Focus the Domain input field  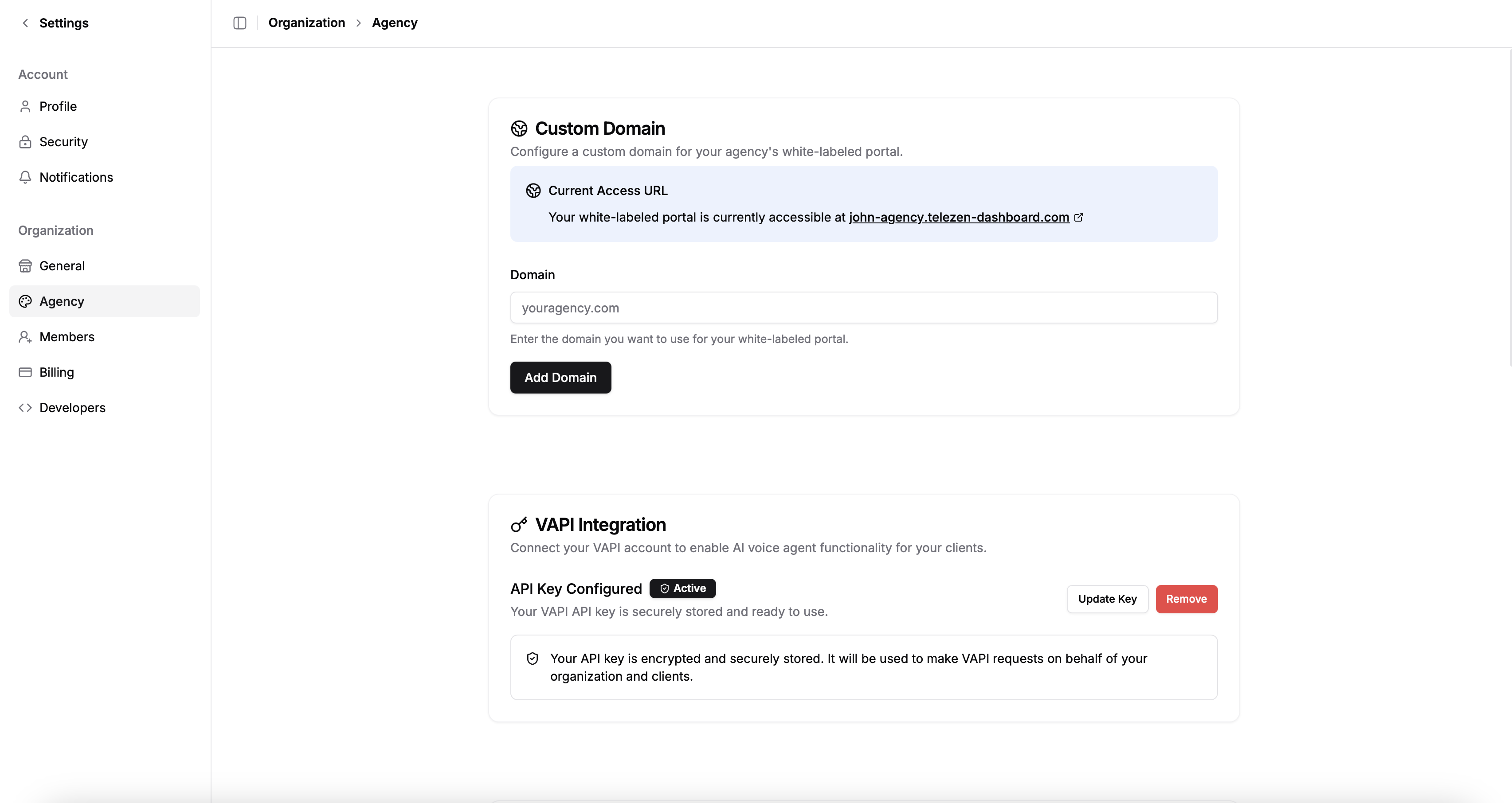click(863, 308)
